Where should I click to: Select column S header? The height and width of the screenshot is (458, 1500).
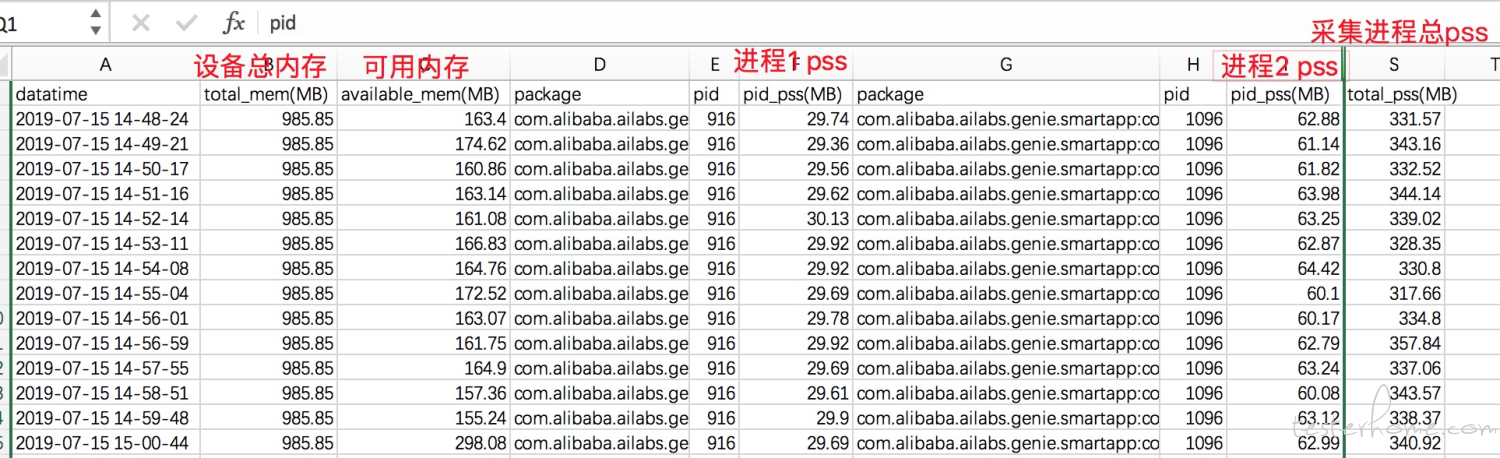pyautogui.click(x=1393, y=65)
